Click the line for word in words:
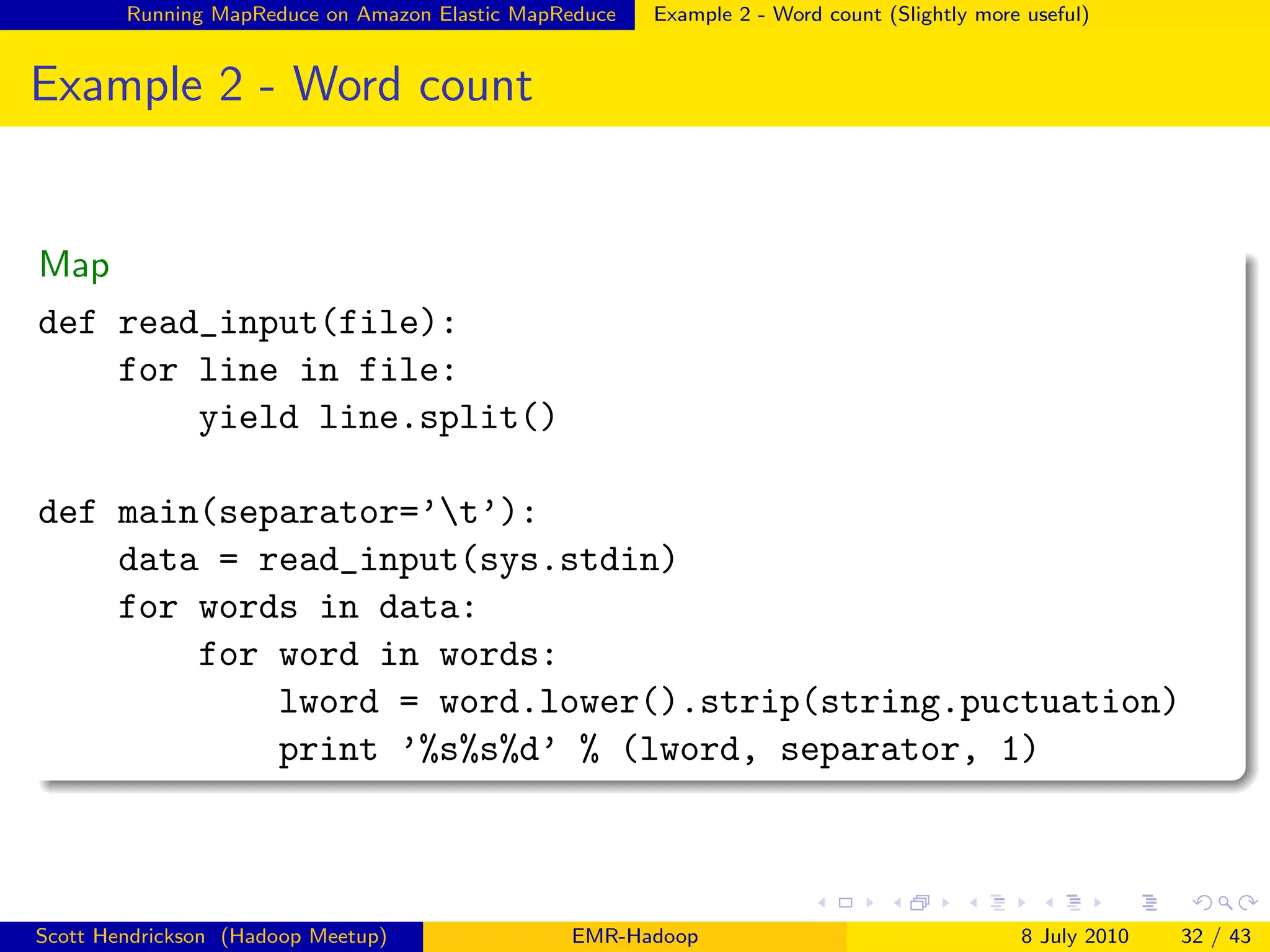1270x952 pixels. point(376,655)
